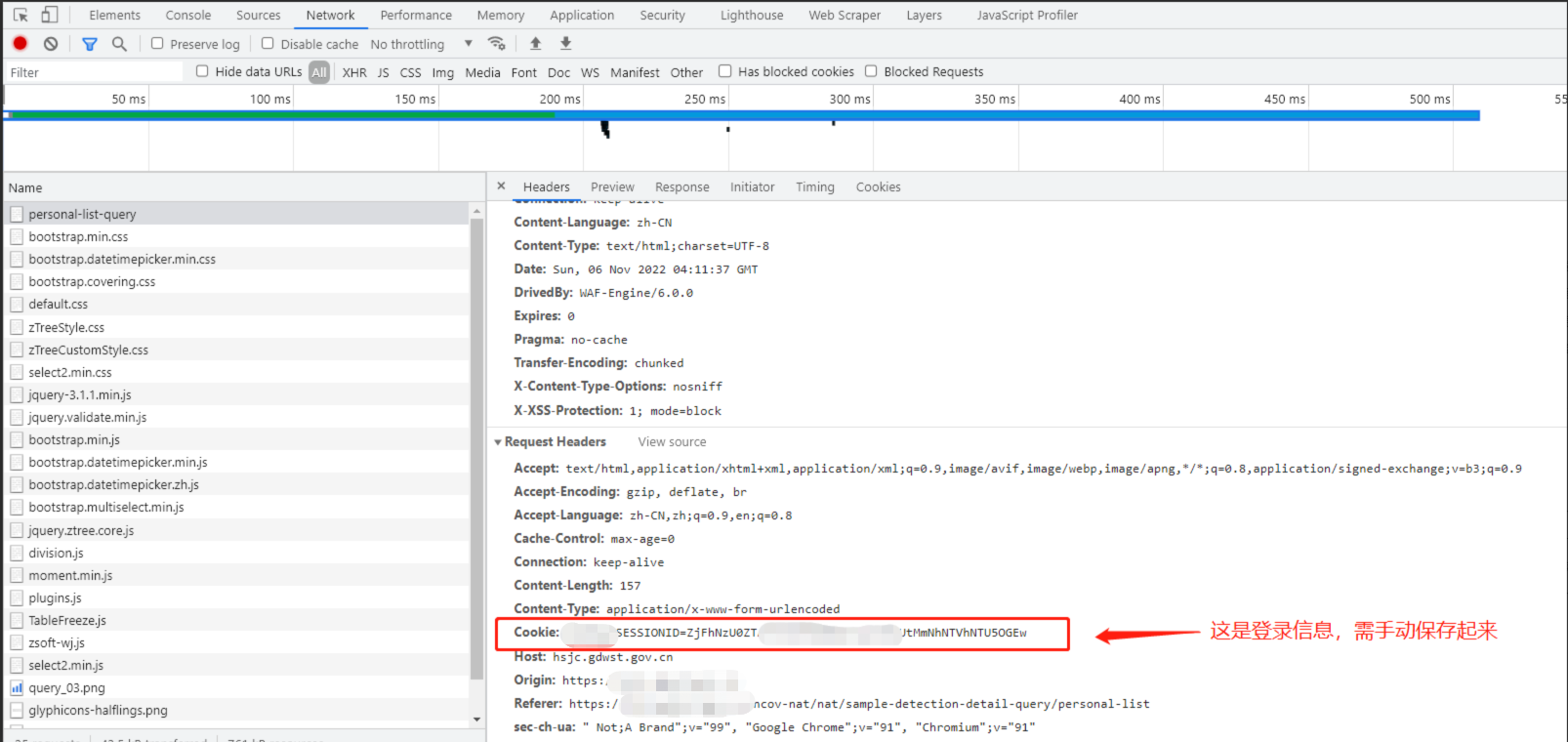Select the jquery.validate.min.js request row
Image resolution: width=1568 pixels, height=742 pixels.
237,417
